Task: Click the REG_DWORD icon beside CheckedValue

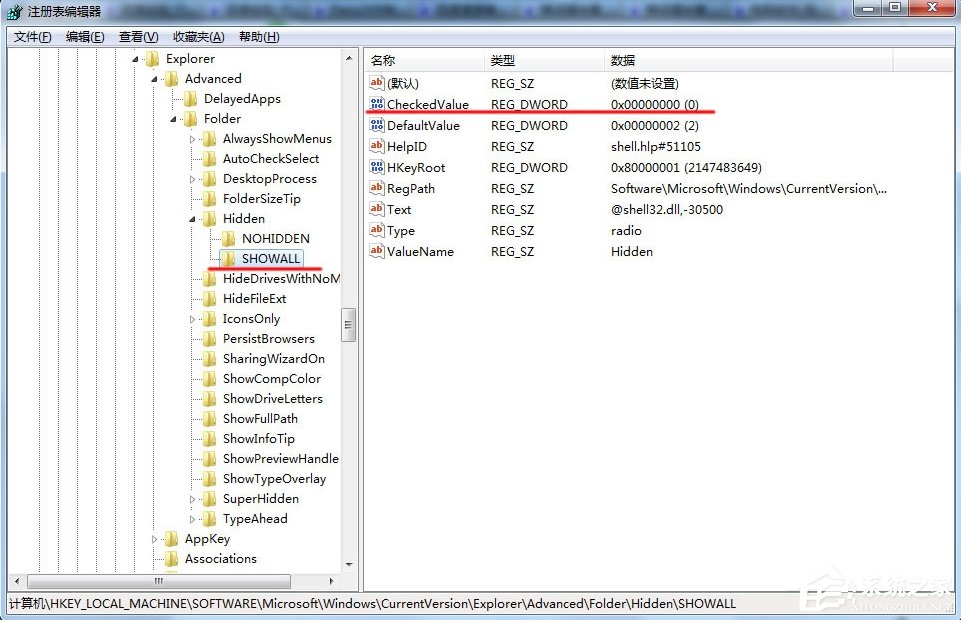Action: tap(378, 104)
